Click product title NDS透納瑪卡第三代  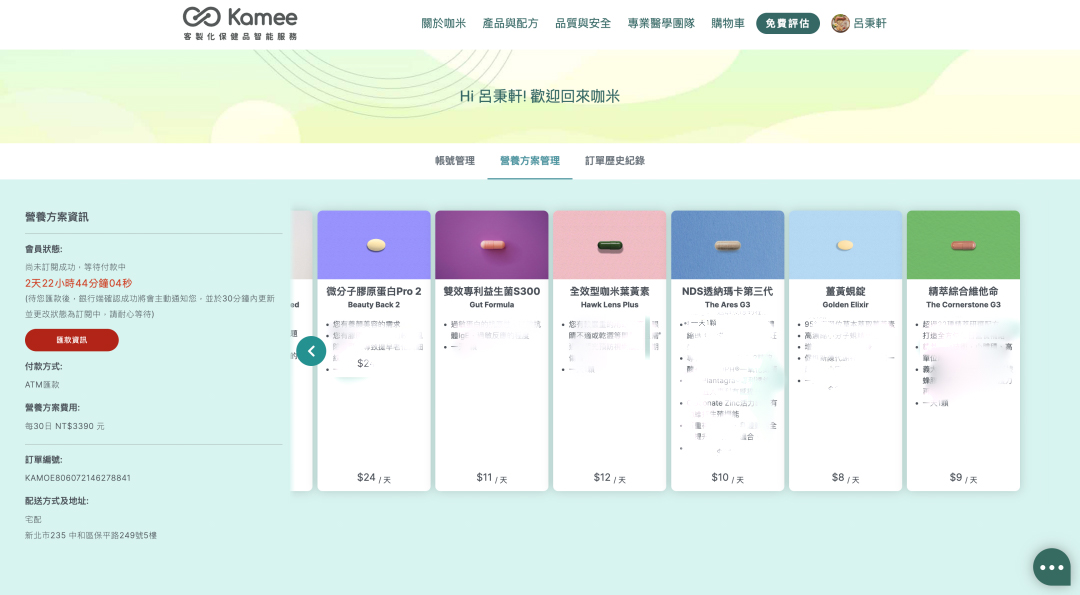[727, 291]
